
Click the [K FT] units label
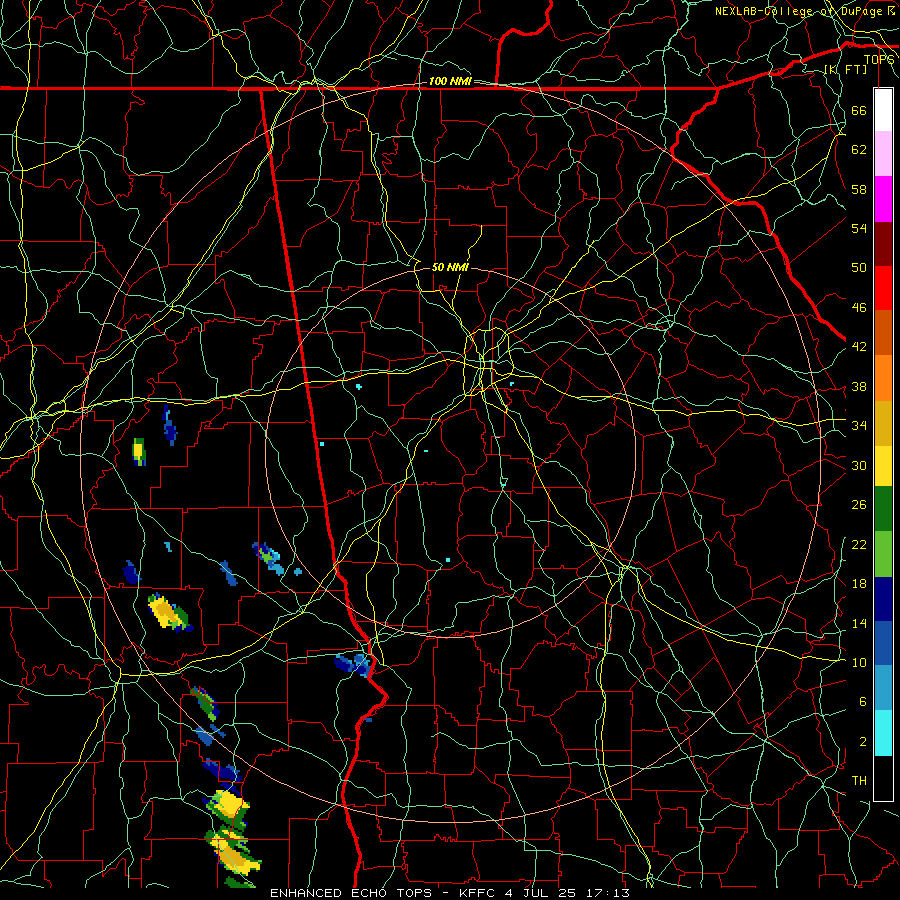tap(845, 69)
